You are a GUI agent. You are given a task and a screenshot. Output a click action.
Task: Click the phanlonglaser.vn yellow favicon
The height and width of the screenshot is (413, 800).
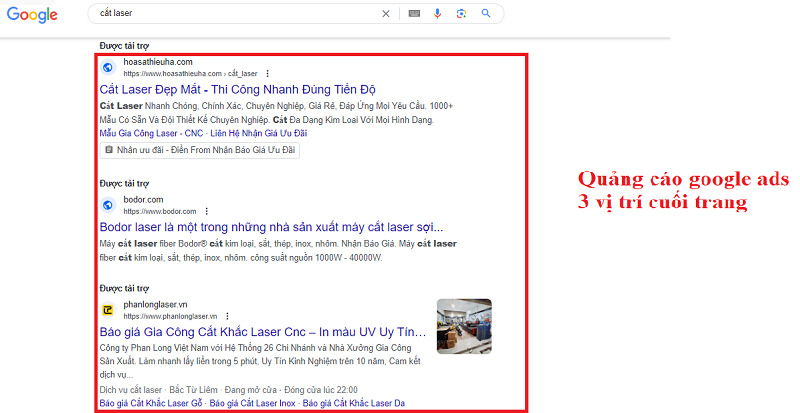pyautogui.click(x=108, y=310)
